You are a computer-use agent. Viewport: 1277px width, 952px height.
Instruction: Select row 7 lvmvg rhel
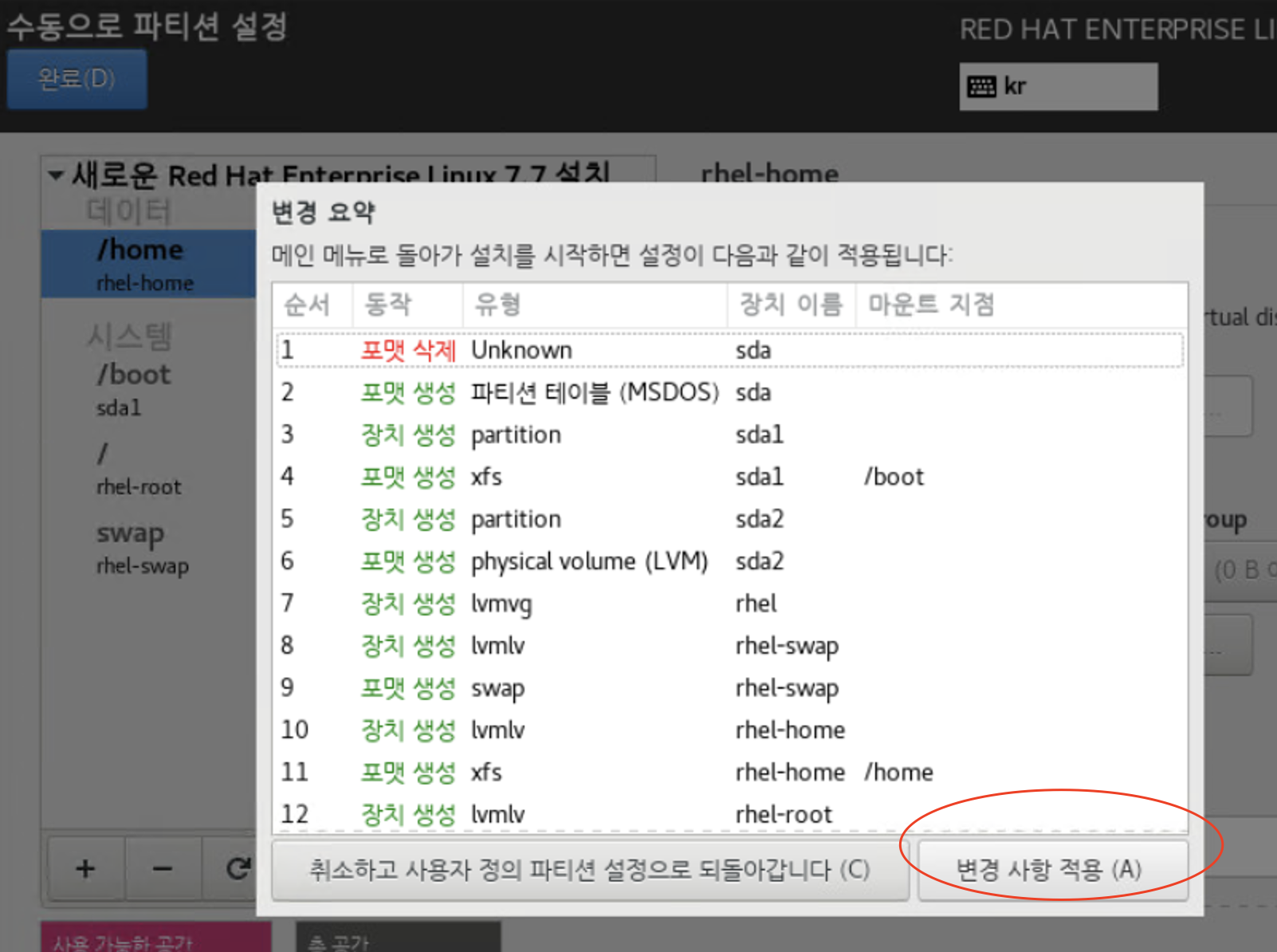[x=729, y=604]
